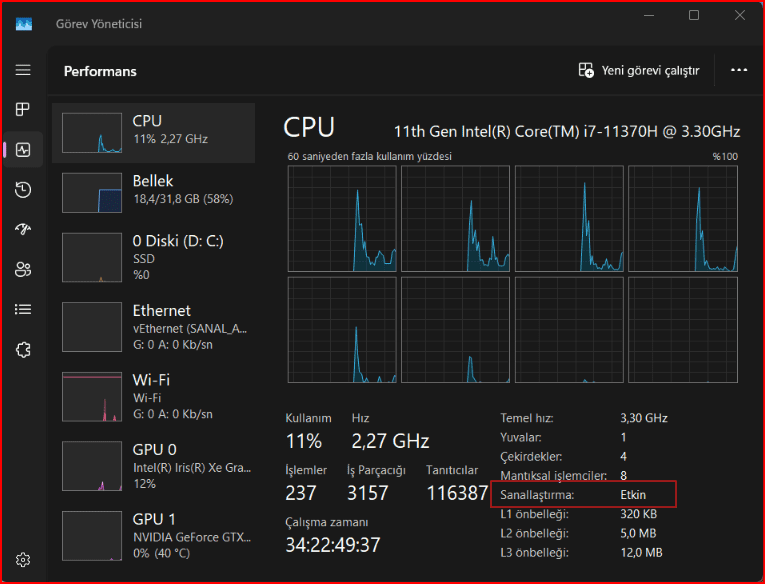Select the Bellek (memory) entry
765x584 pixels.
coord(153,192)
